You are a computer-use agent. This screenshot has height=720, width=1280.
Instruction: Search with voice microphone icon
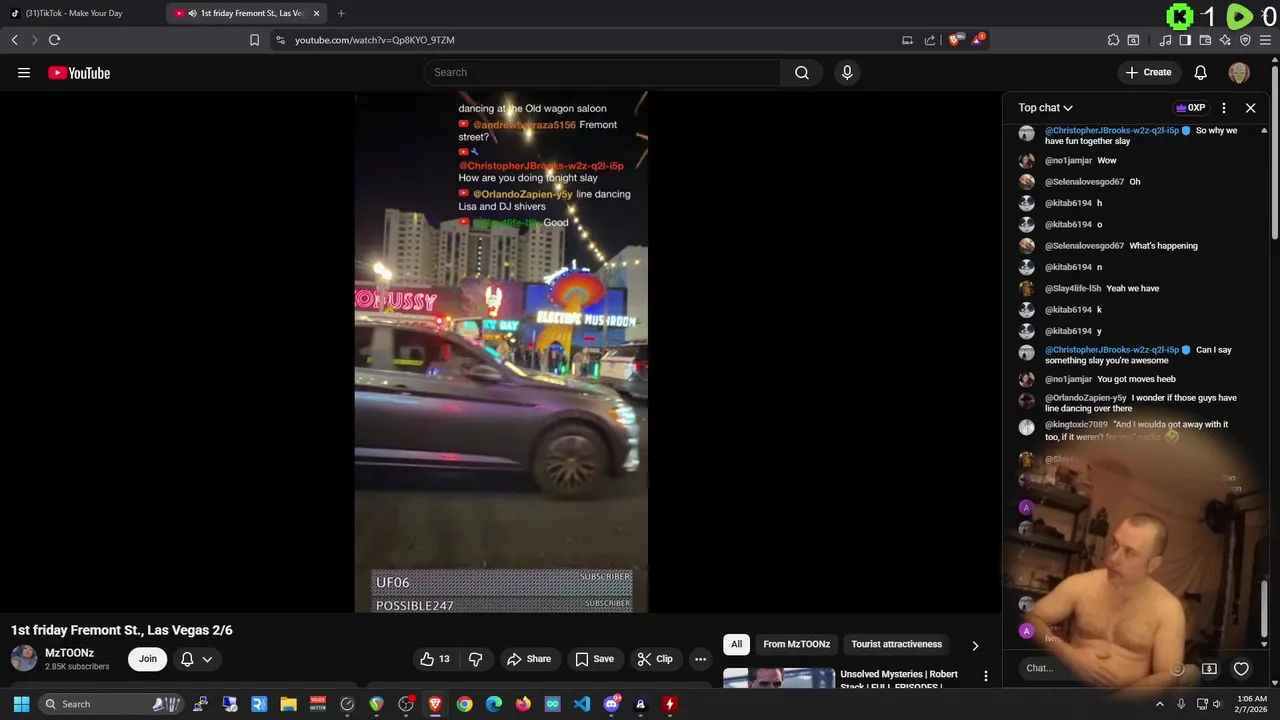tap(847, 72)
